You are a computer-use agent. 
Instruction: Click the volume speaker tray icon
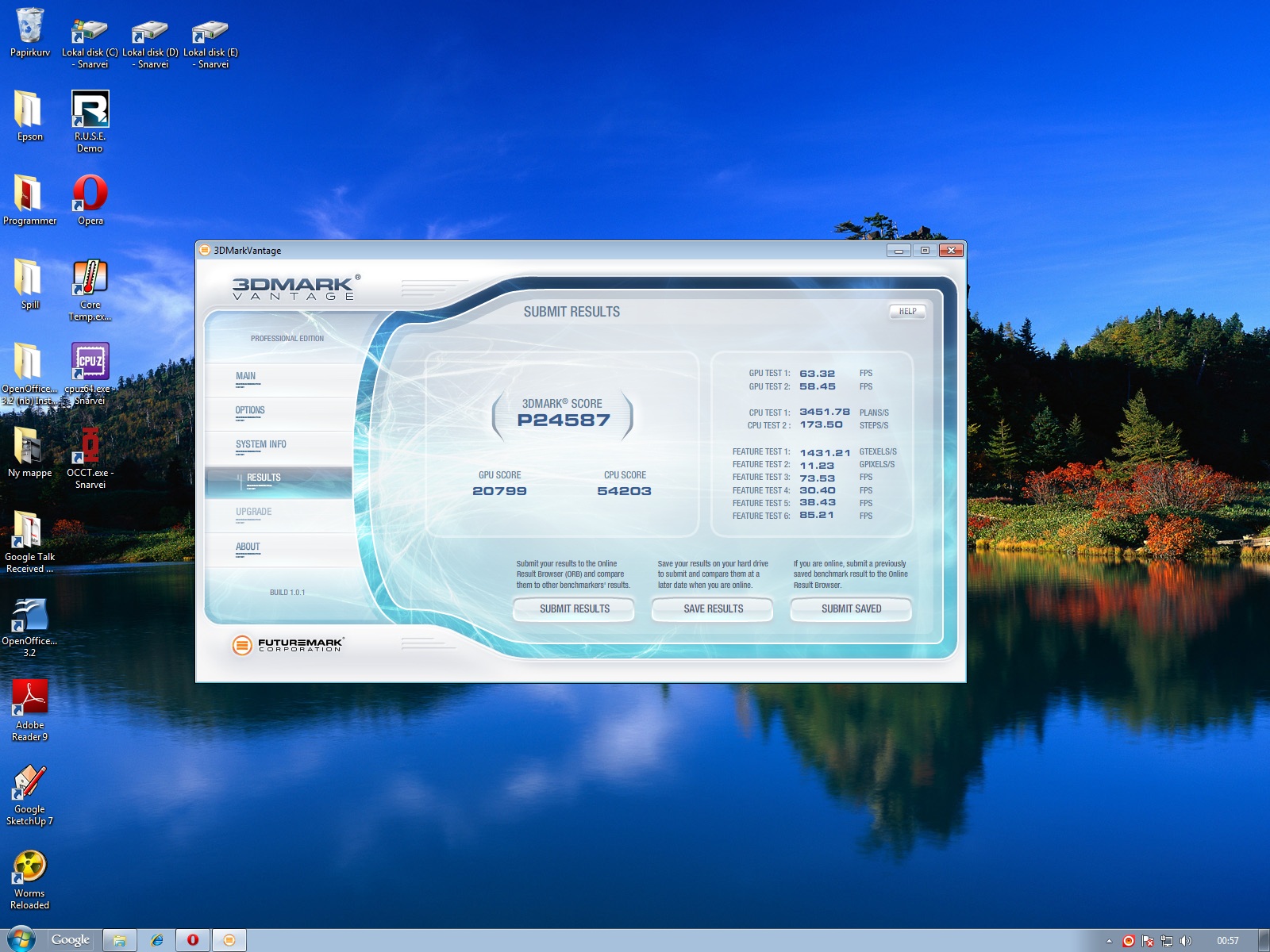[1186, 941]
